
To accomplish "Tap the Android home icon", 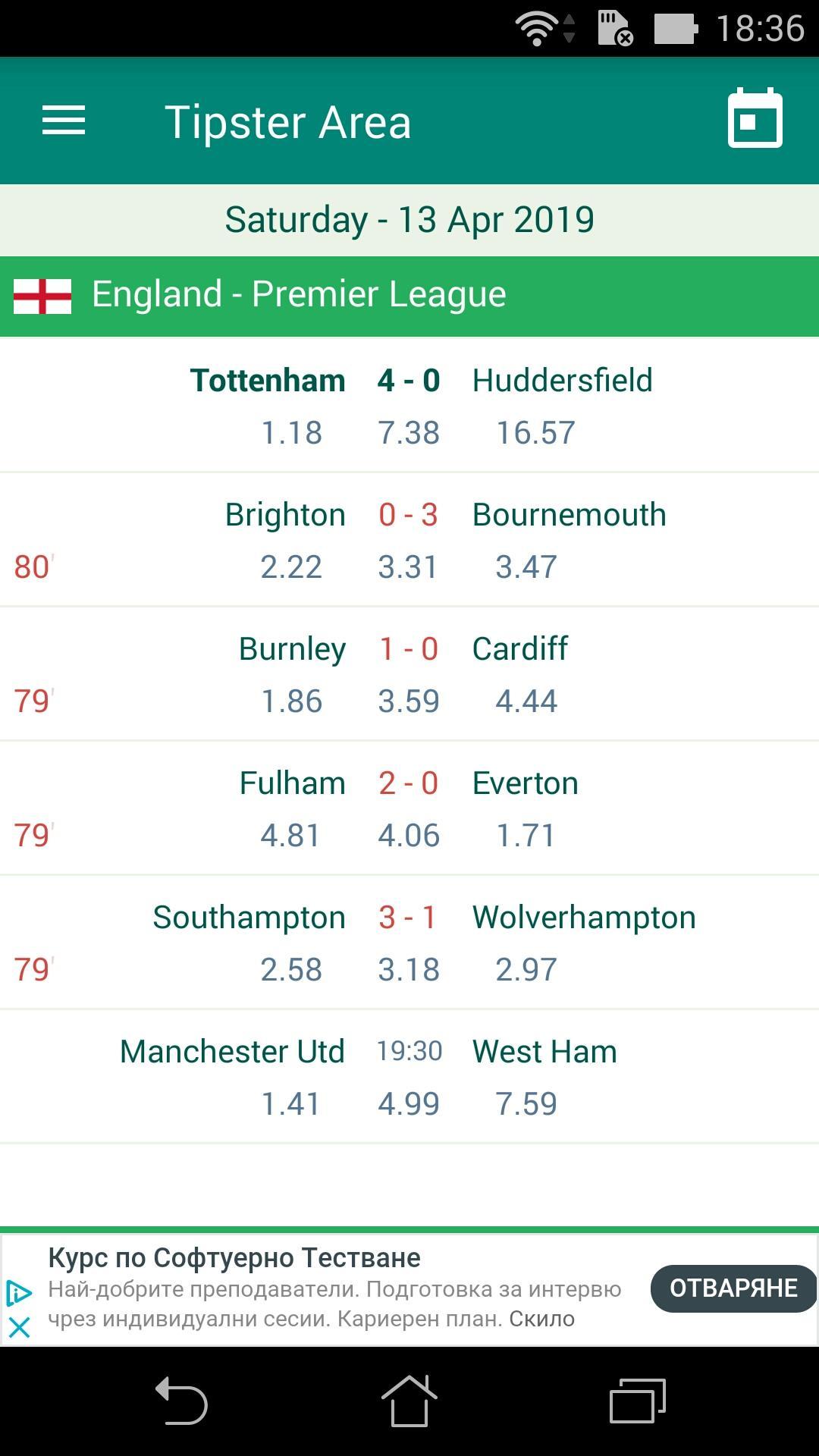I will coord(409,1401).
